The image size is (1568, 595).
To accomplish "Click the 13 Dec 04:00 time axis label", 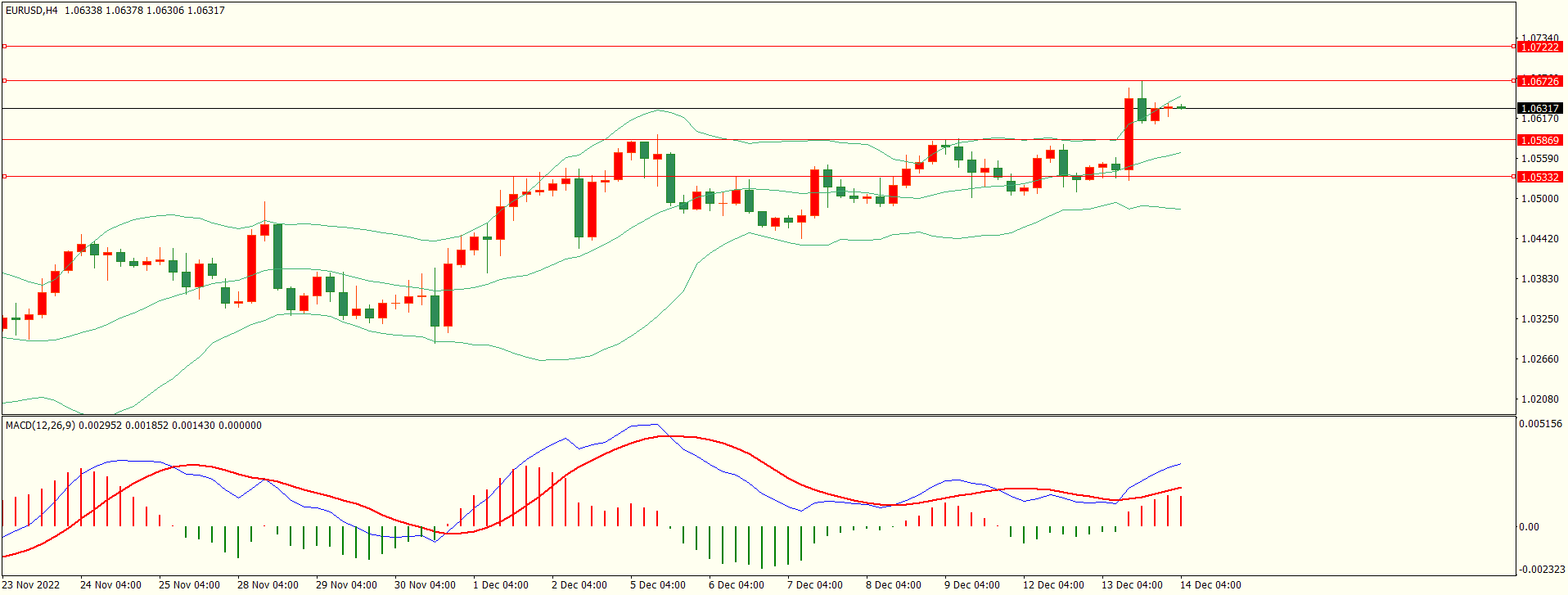I will (x=1132, y=585).
